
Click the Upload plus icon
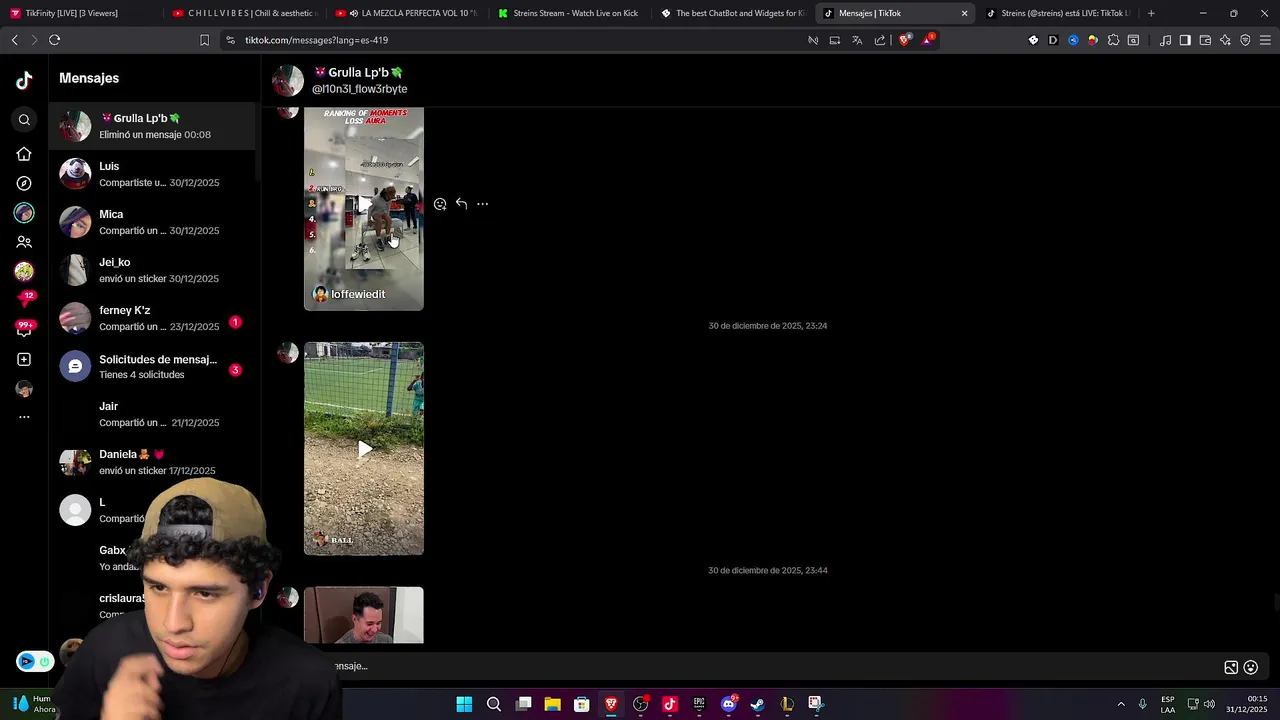[x=24, y=359]
